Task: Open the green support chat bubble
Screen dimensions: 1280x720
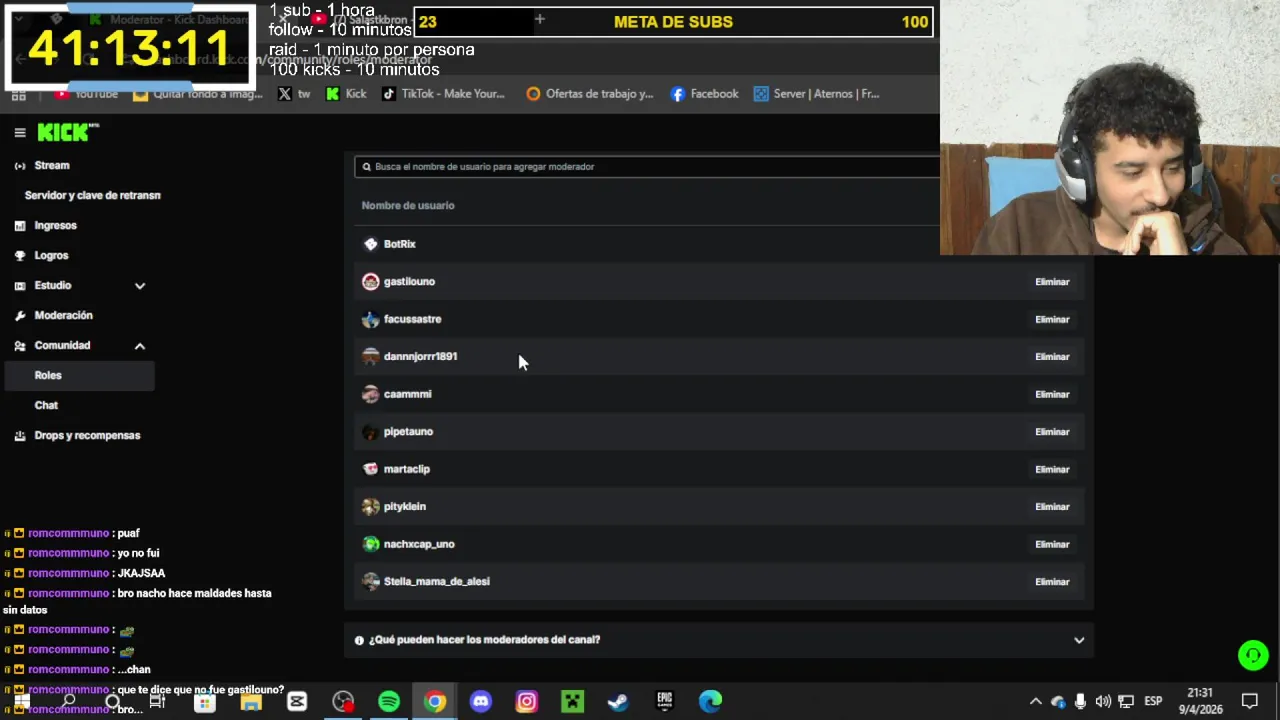Action: point(1253,655)
